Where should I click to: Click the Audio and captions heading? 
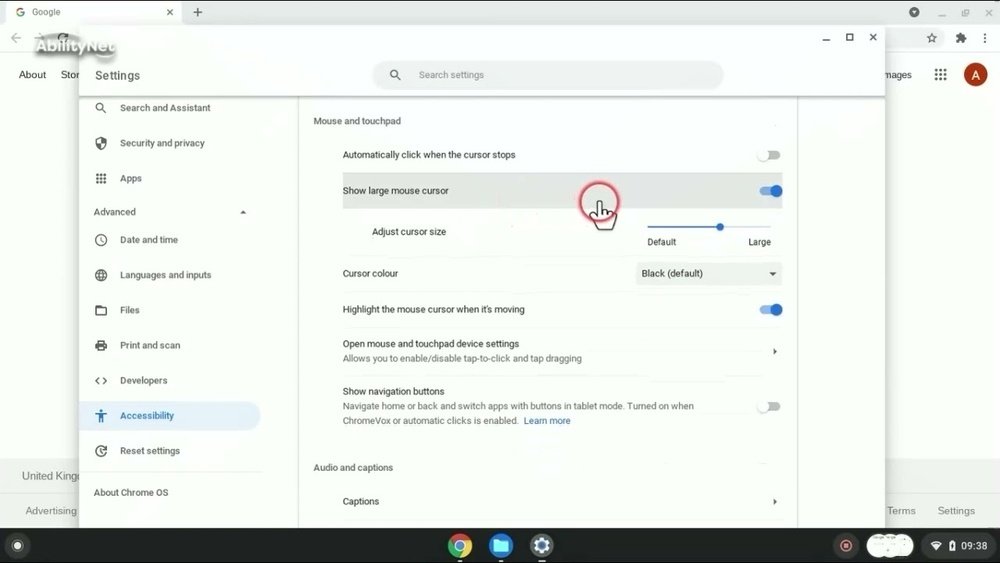(353, 467)
